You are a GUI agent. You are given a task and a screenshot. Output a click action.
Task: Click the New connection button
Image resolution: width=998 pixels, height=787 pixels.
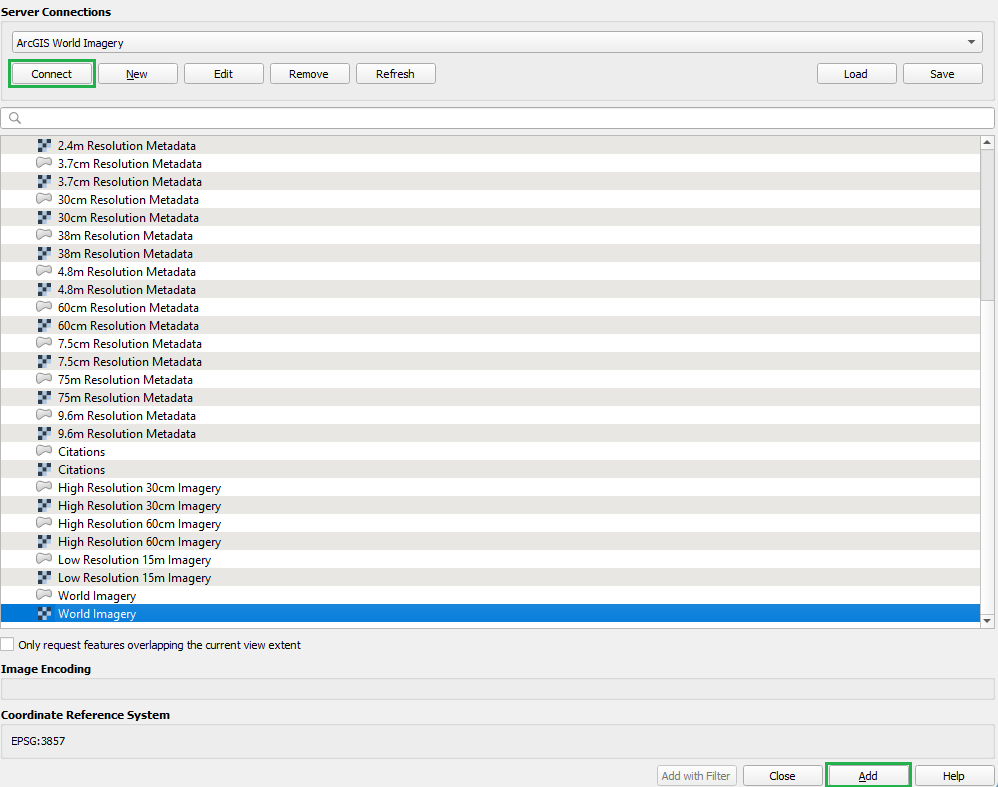[x=137, y=74]
